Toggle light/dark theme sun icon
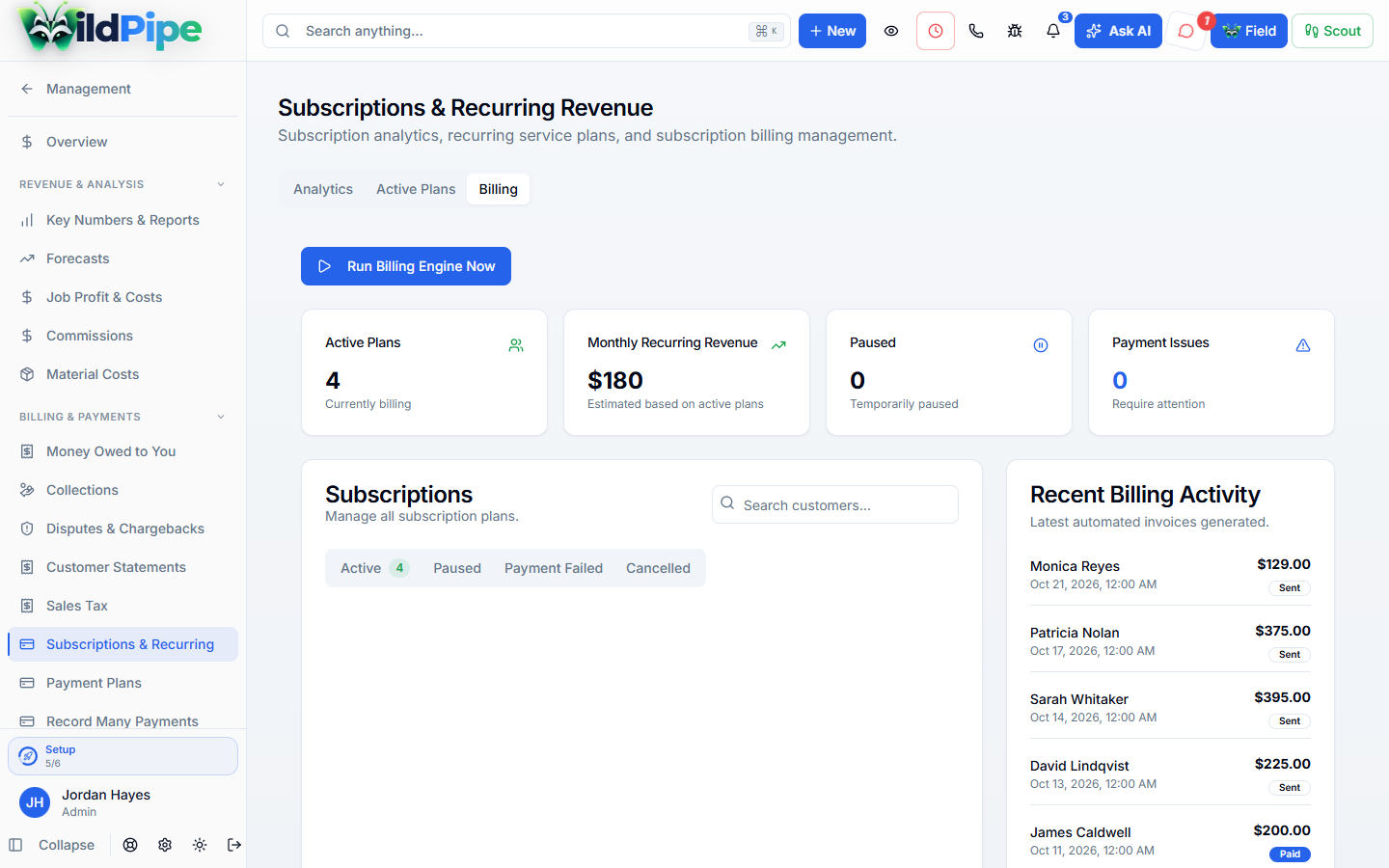Screen dimensions: 1389x868 pos(200,845)
